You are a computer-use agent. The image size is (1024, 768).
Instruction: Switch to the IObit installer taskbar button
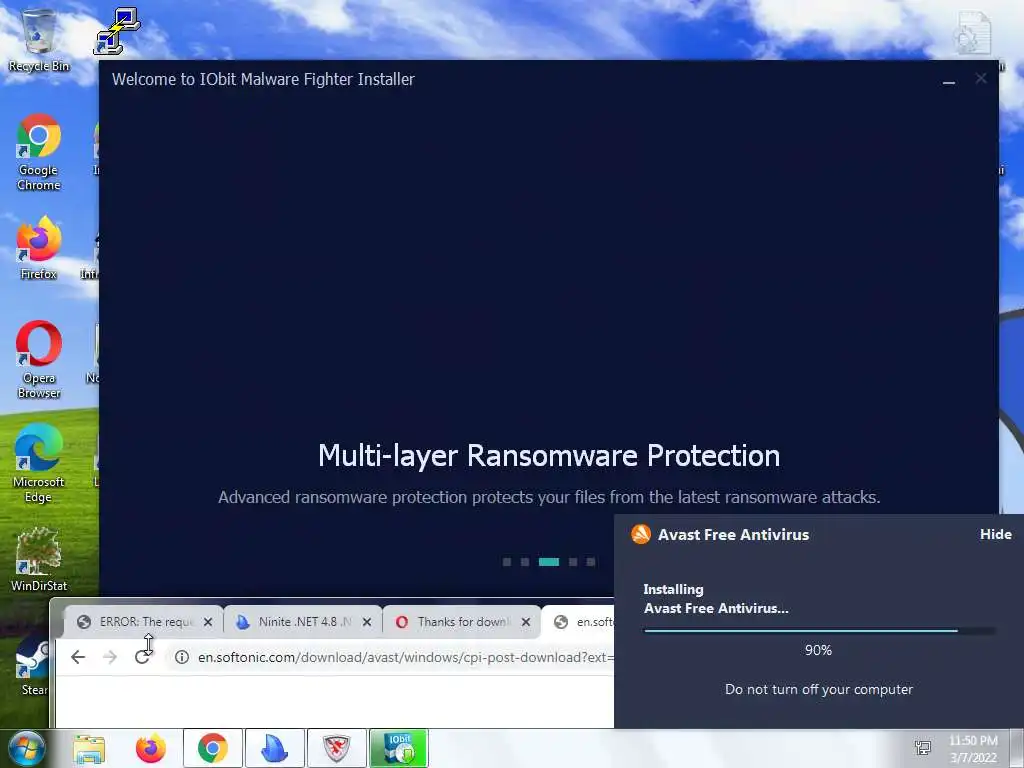click(398, 748)
